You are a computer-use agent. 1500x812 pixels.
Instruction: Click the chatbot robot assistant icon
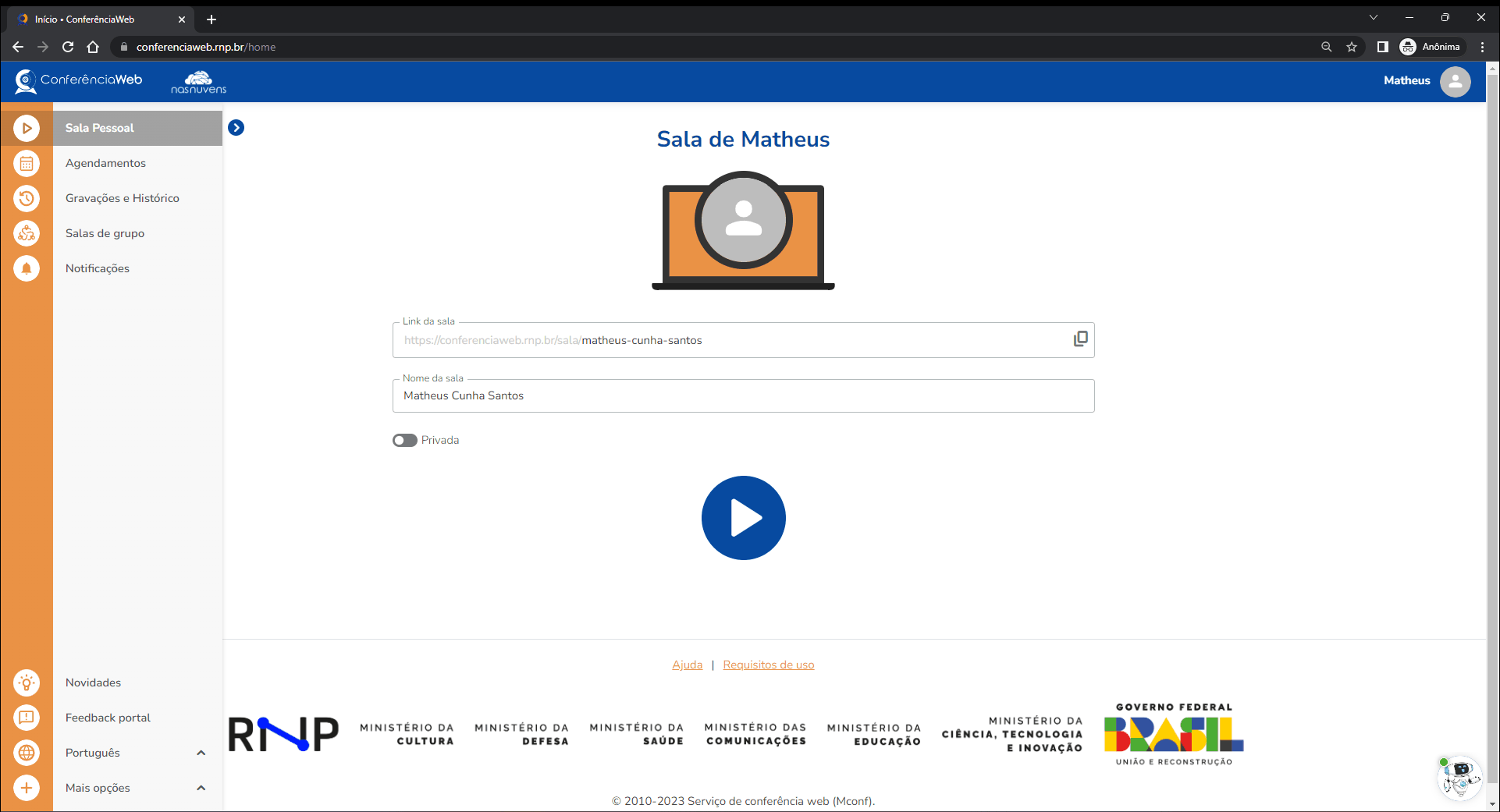click(x=1459, y=777)
